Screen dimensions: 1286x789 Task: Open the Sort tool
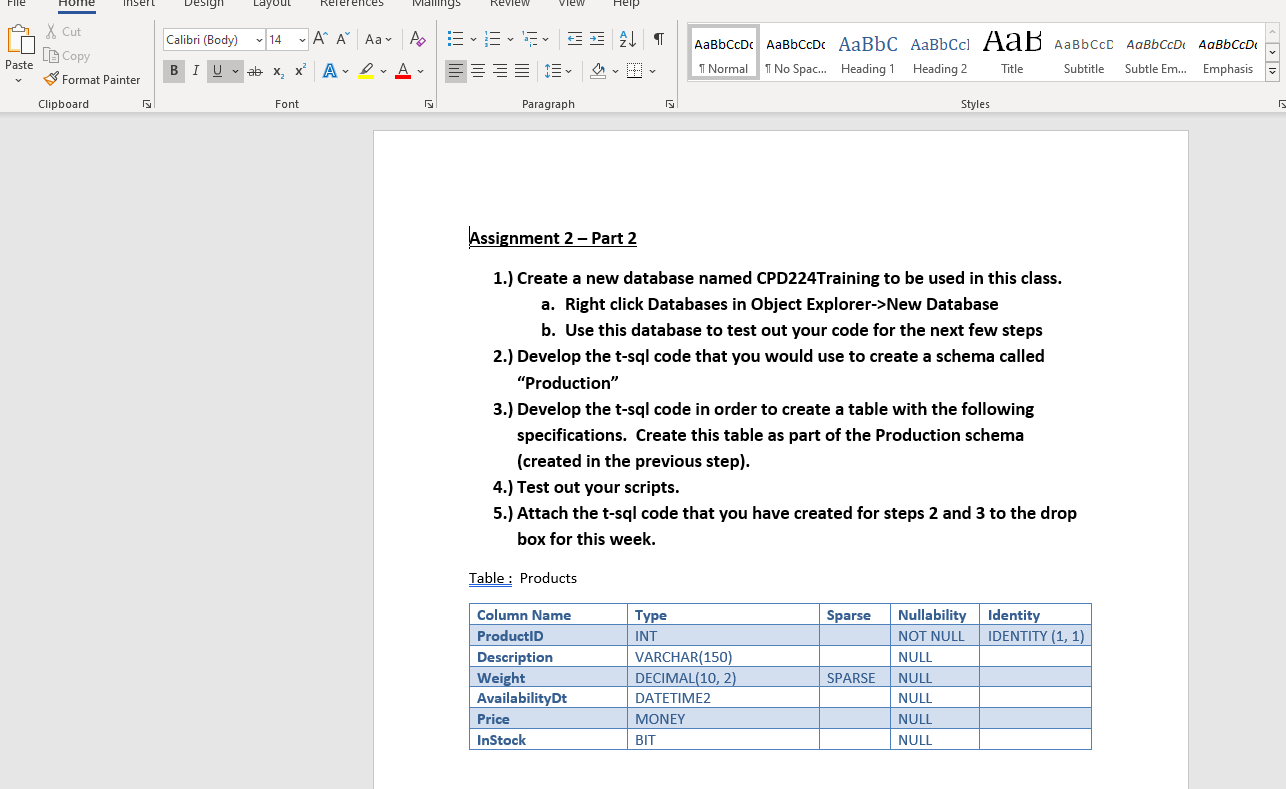[x=627, y=39]
